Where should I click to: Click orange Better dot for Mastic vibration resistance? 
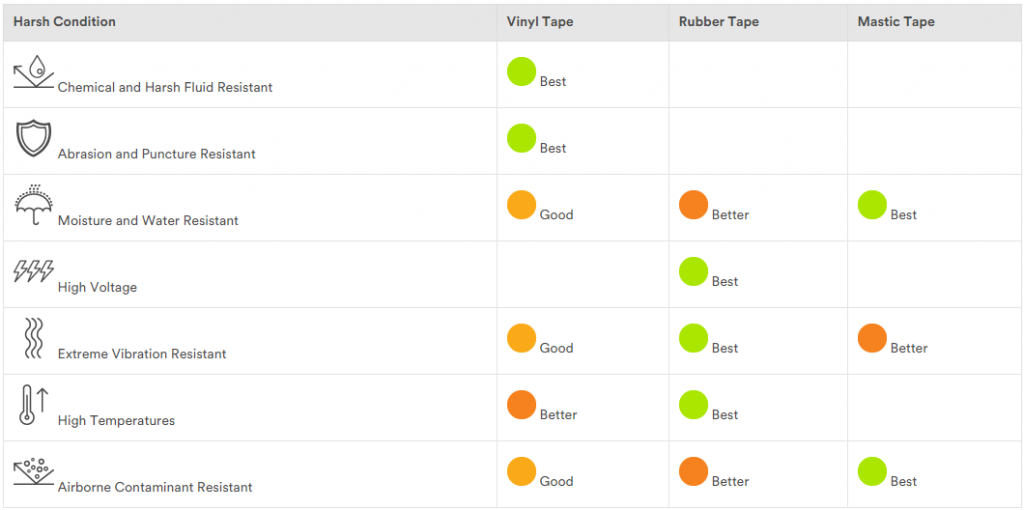click(872, 338)
